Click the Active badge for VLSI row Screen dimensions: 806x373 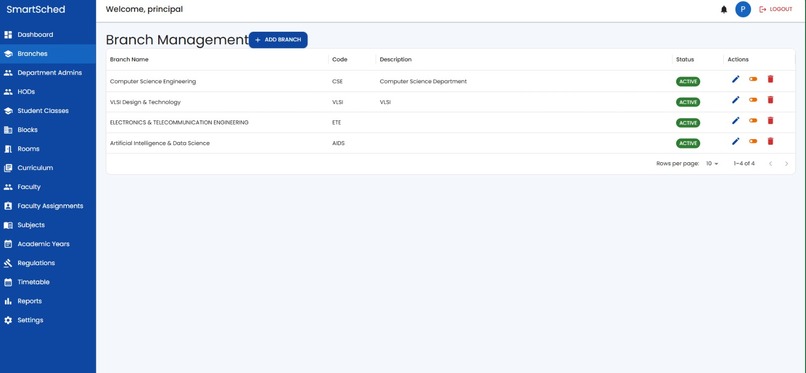[x=688, y=102]
